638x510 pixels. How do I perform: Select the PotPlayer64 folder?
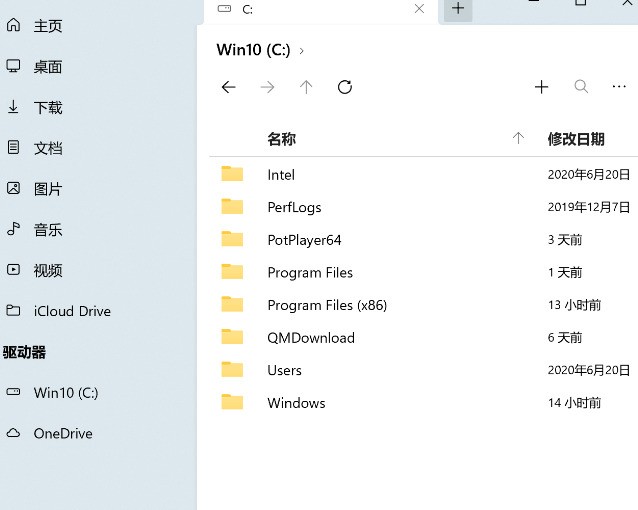coord(304,240)
